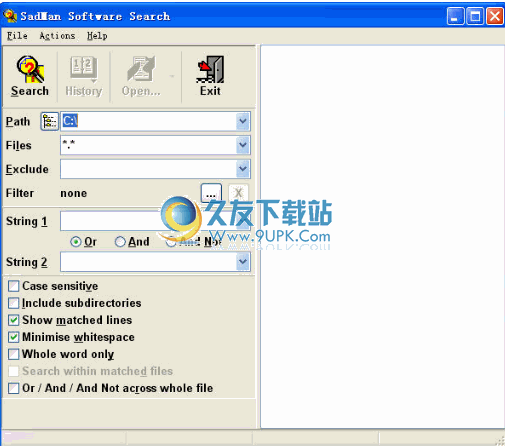The width and height of the screenshot is (505, 446).
Task: Click the empty results pane
Action: (x=382, y=237)
